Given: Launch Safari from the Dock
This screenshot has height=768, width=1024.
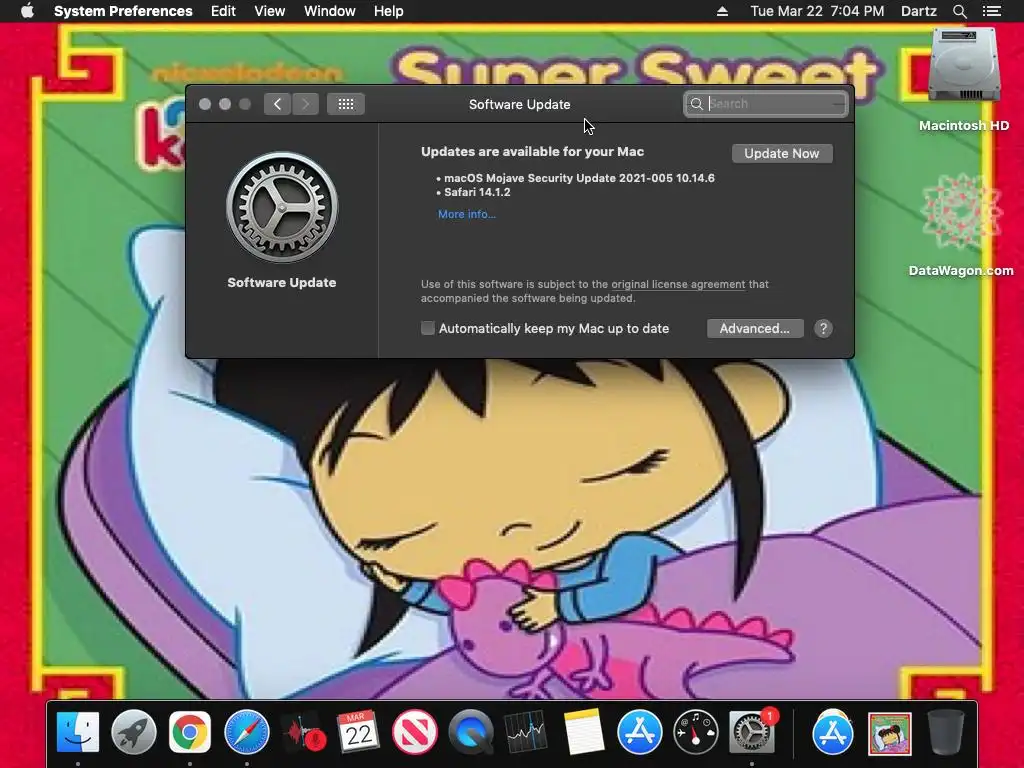Looking at the screenshot, I should (246, 732).
